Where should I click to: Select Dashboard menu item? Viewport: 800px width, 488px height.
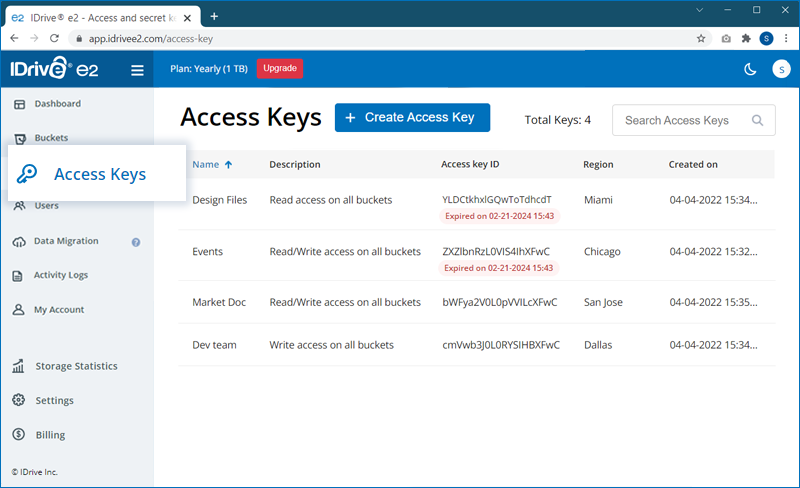pos(58,104)
